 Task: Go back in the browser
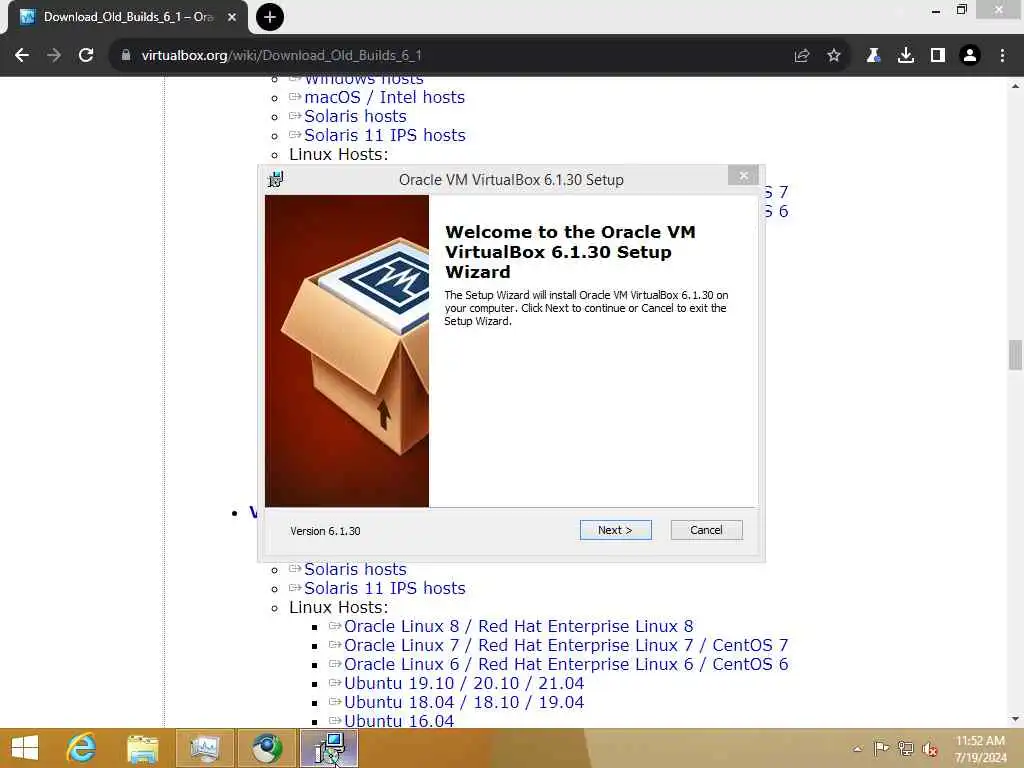pyautogui.click(x=22, y=56)
